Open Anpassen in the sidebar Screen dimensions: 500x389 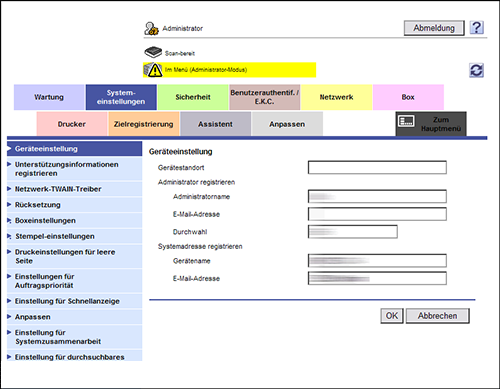pos(74,317)
